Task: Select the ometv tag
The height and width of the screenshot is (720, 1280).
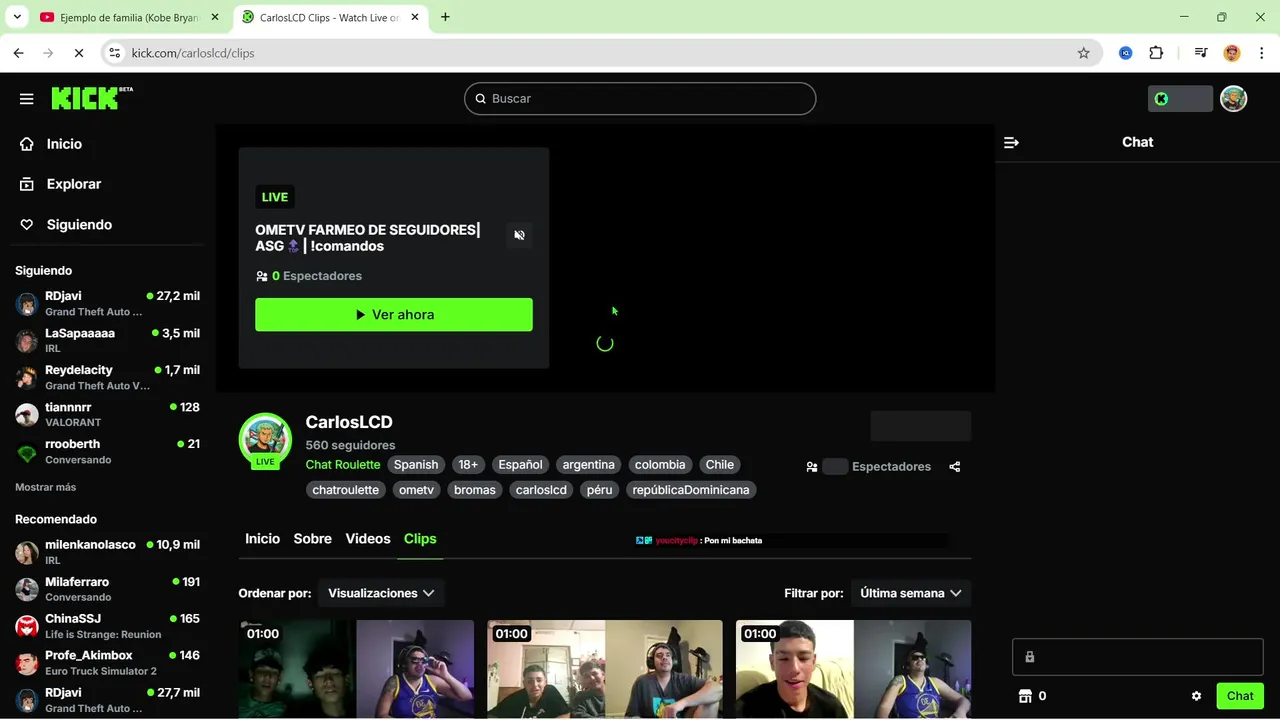Action: (x=416, y=490)
